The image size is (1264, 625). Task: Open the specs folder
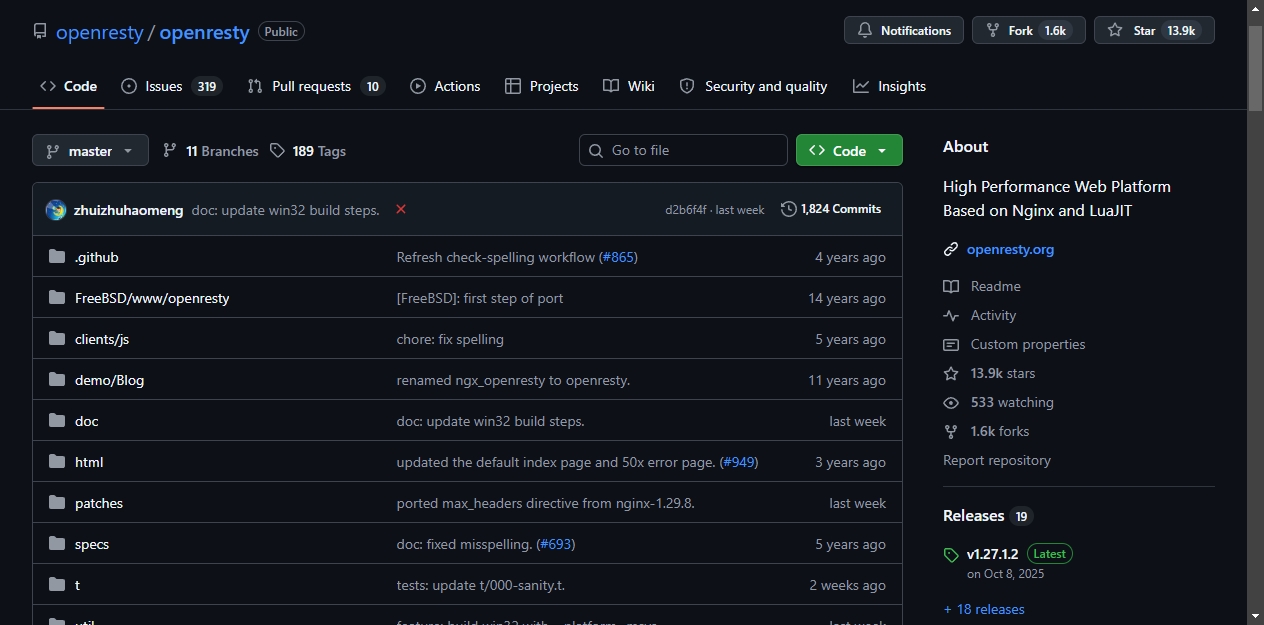click(92, 544)
